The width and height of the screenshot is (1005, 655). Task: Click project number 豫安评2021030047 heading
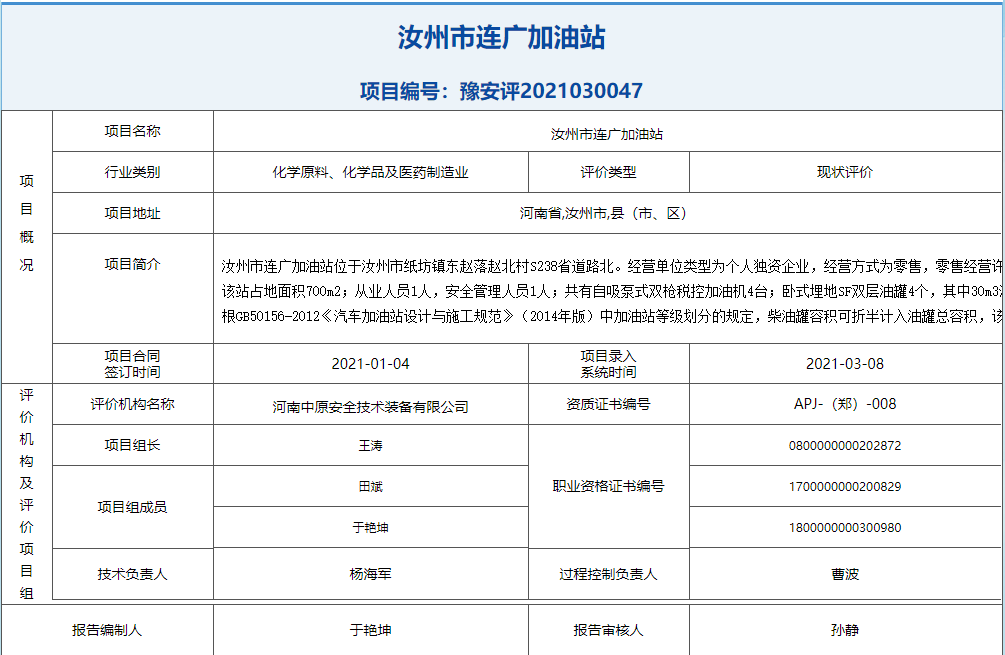coord(501,91)
